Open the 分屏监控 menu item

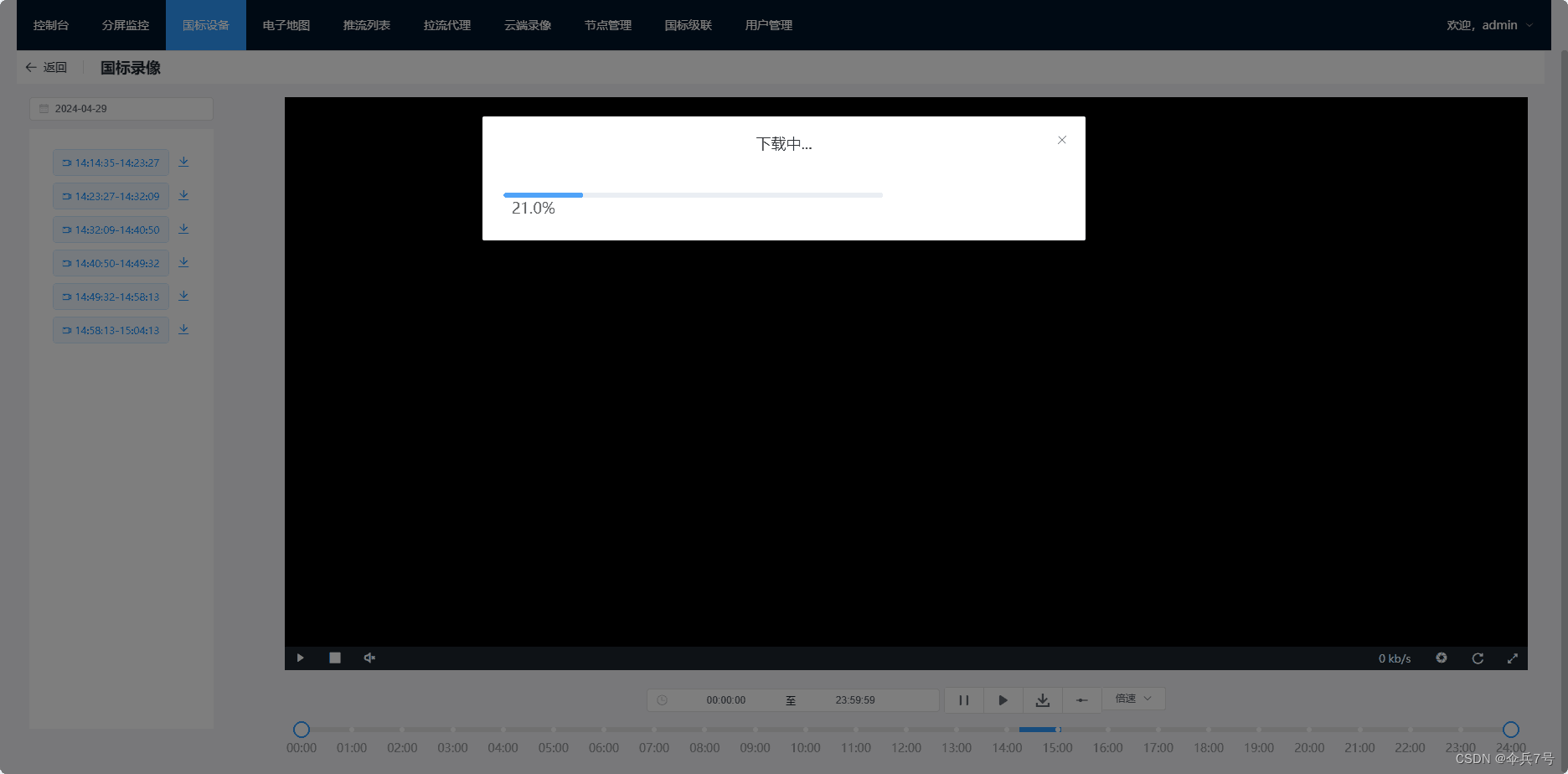pyautogui.click(x=126, y=25)
